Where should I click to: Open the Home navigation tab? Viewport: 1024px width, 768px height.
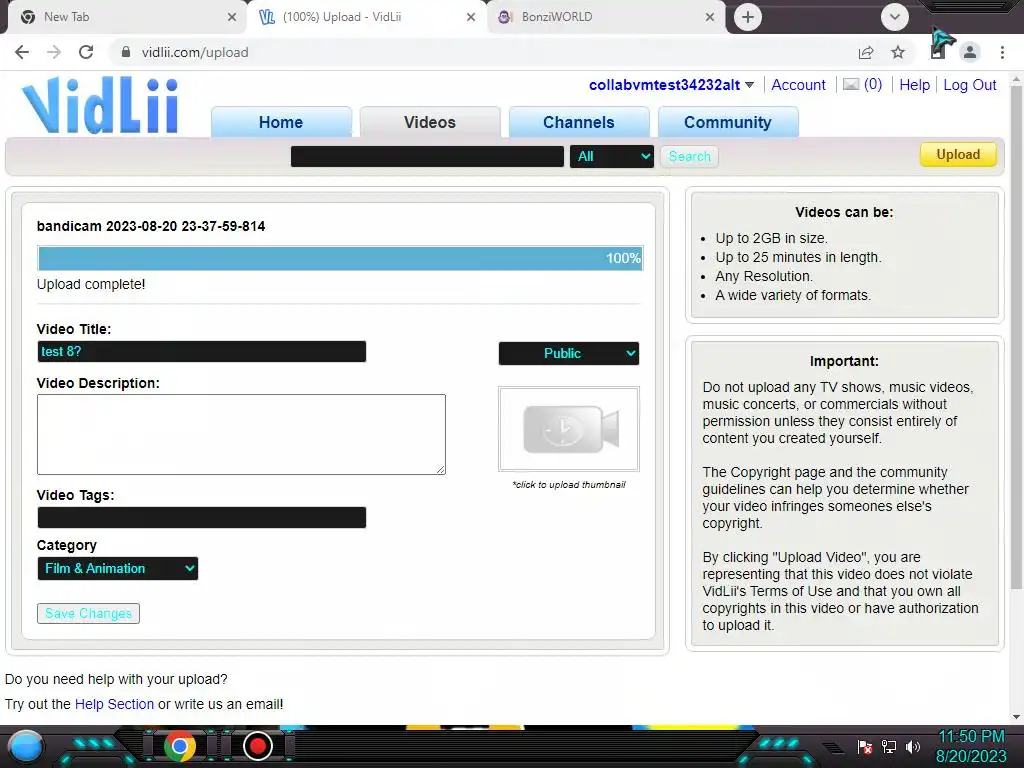[281, 122]
